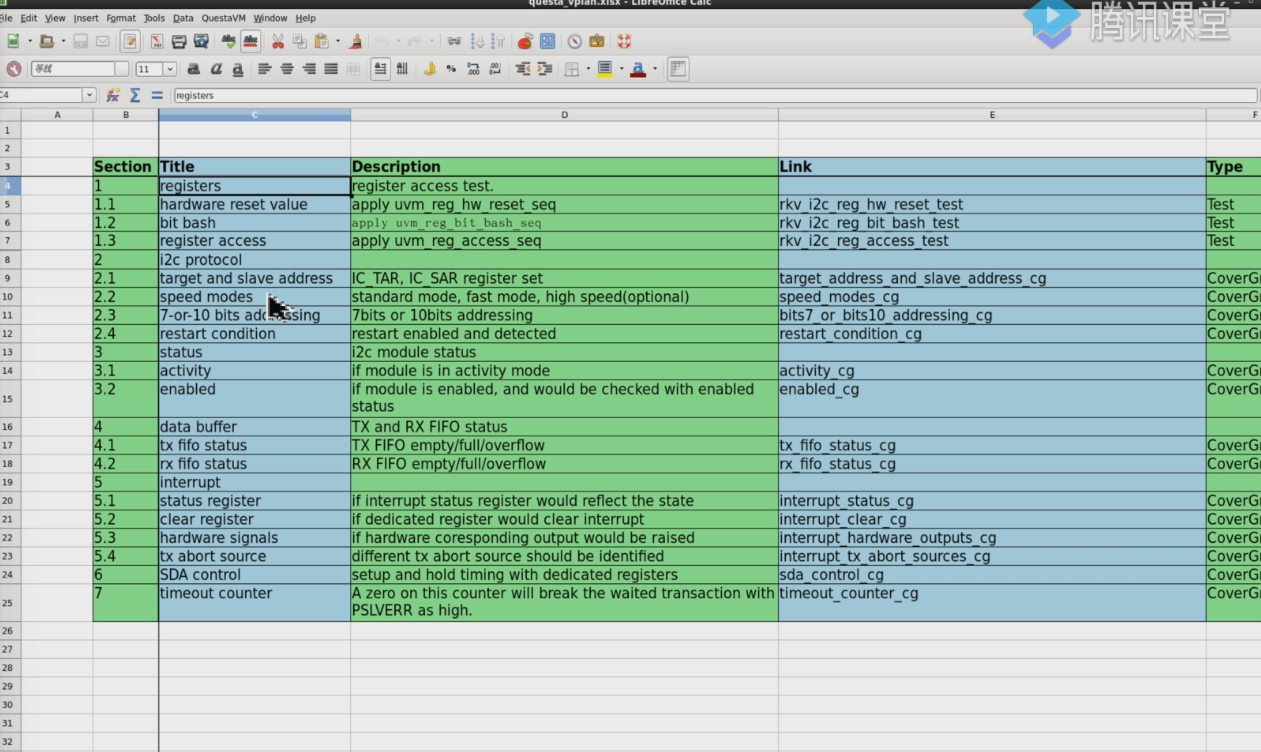Add decimal place
Screen dimensions: 1261x752
[x=473, y=69]
